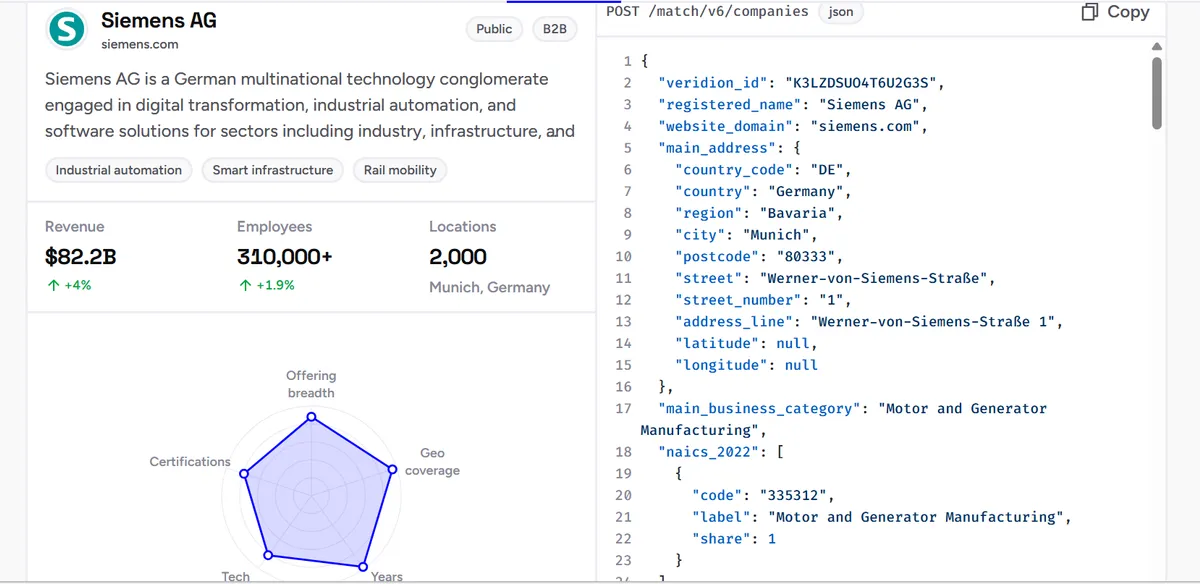This screenshot has width=1200, height=584.
Task: Click the $82.2B revenue value
Action: (x=81, y=257)
